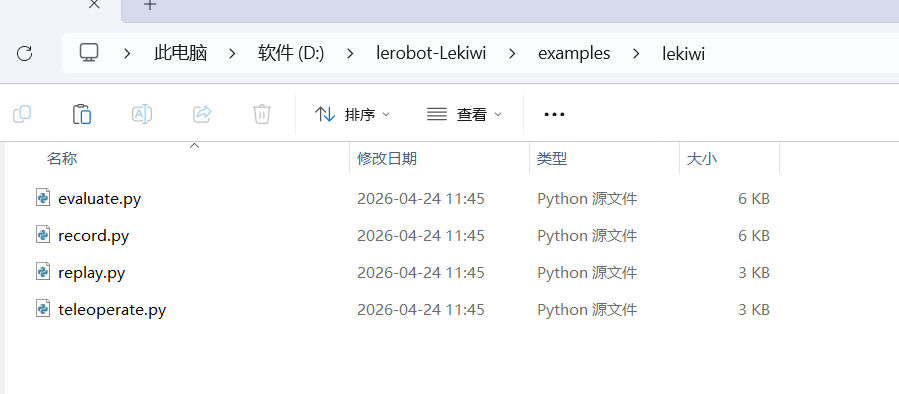The image size is (899, 394).
Task: Sort by 类型 column header
Action: coord(552,158)
